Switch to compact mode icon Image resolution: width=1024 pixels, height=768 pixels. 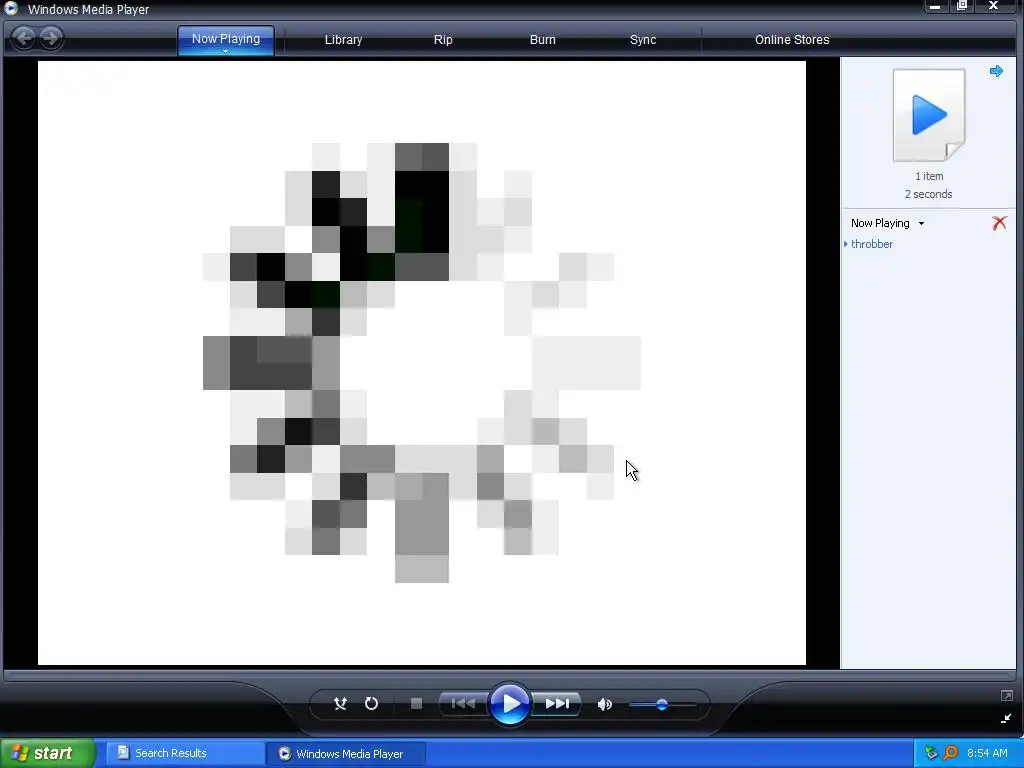pyautogui.click(x=1006, y=718)
